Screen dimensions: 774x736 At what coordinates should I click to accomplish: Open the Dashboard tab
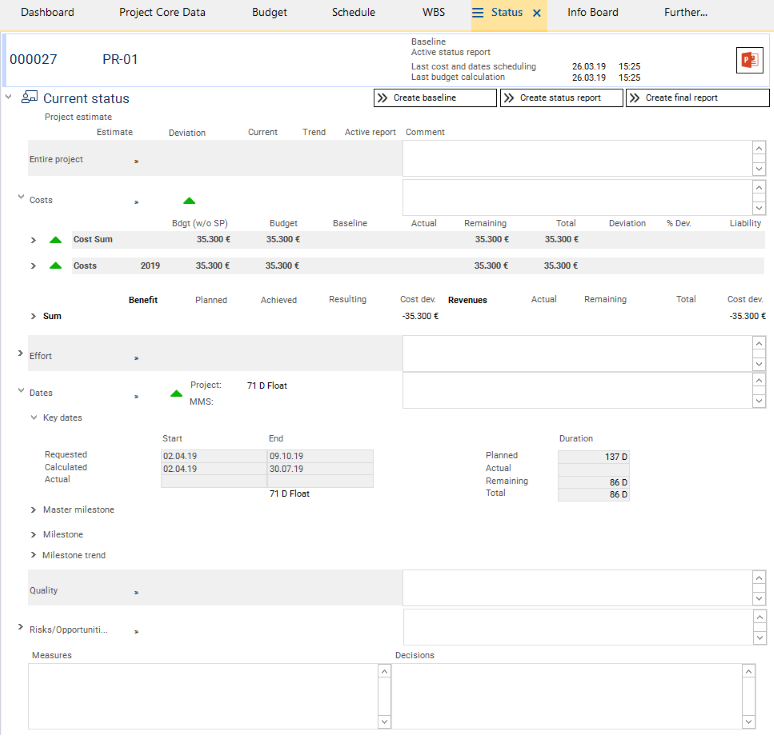click(x=47, y=12)
